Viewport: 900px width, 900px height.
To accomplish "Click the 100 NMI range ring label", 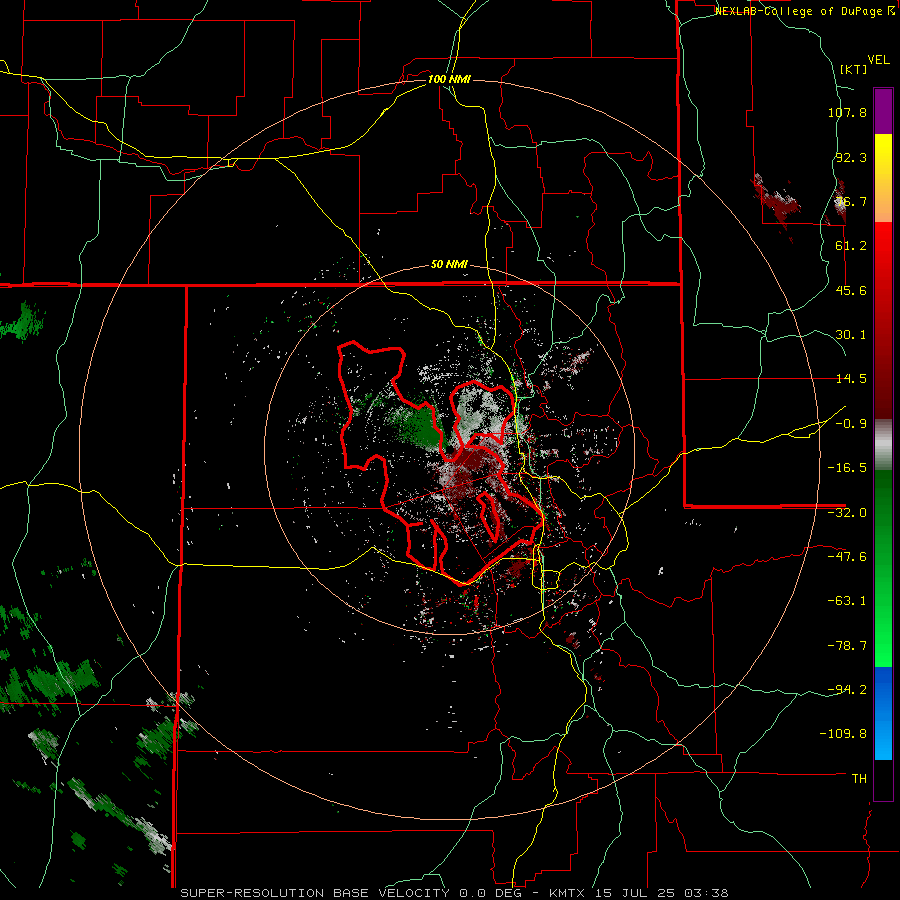I will [x=449, y=79].
